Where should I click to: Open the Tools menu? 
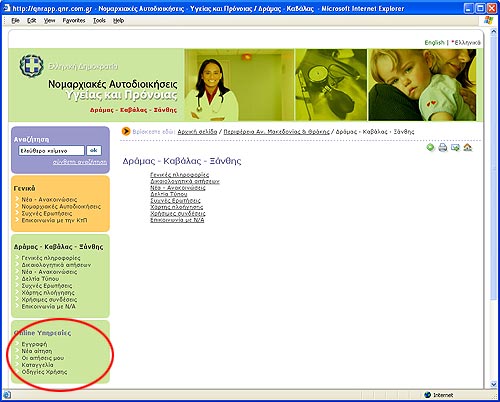(99, 21)
